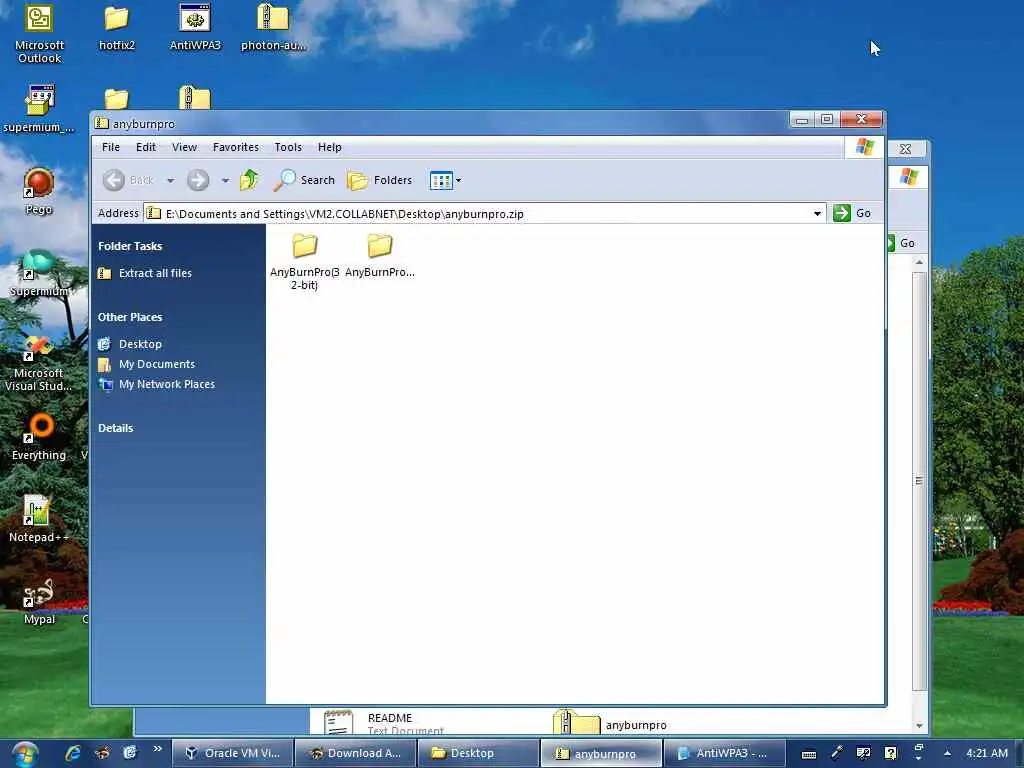Expand the Details section header
The image size is (1024, 768).
pyautogui.click(x=116, y=428)
